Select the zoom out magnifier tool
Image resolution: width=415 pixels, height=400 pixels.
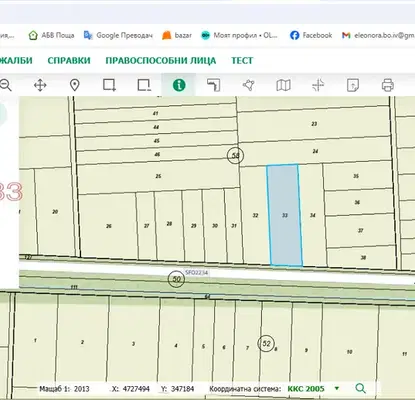coord(5,85)
